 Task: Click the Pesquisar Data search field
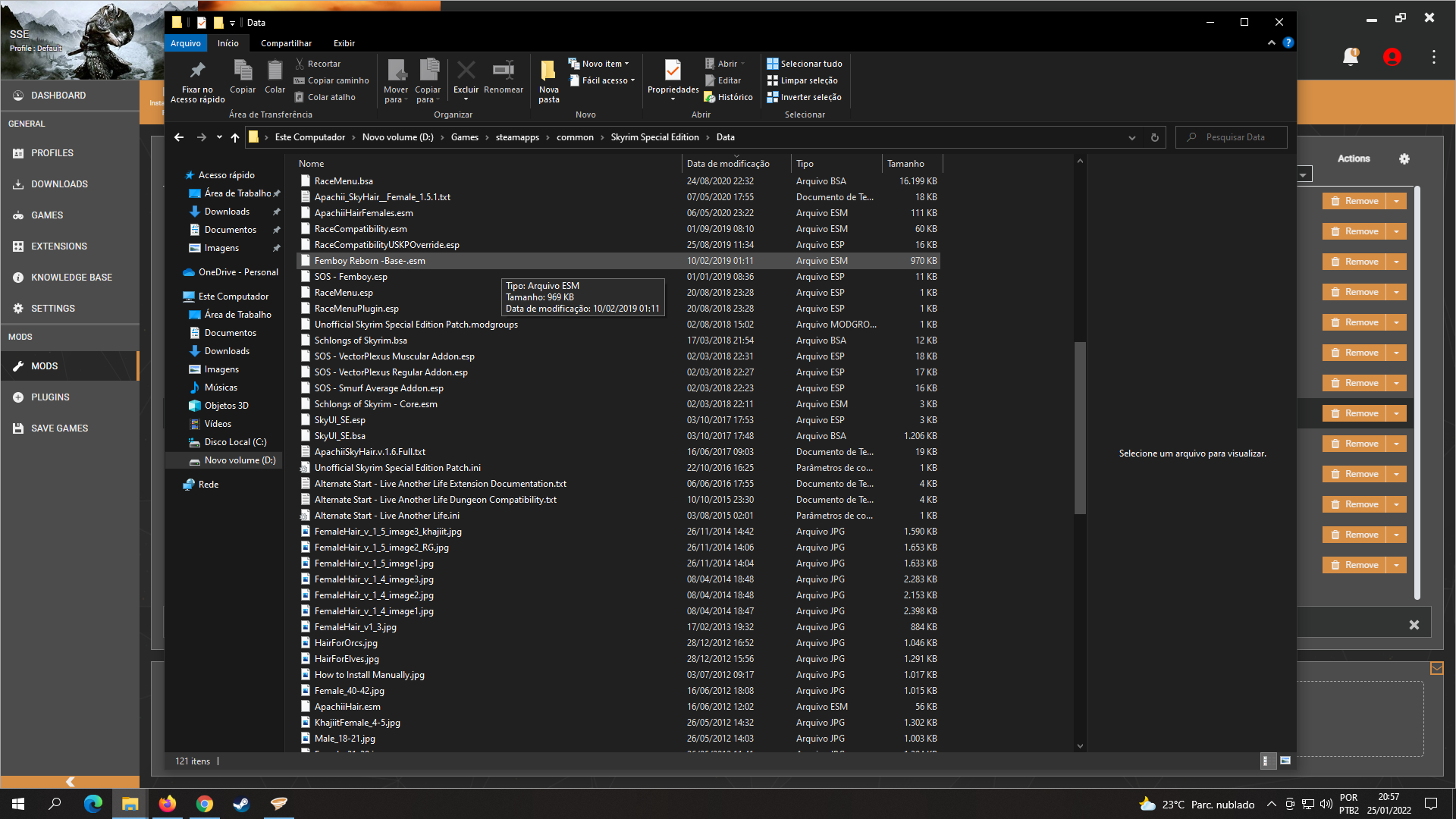1231,137
